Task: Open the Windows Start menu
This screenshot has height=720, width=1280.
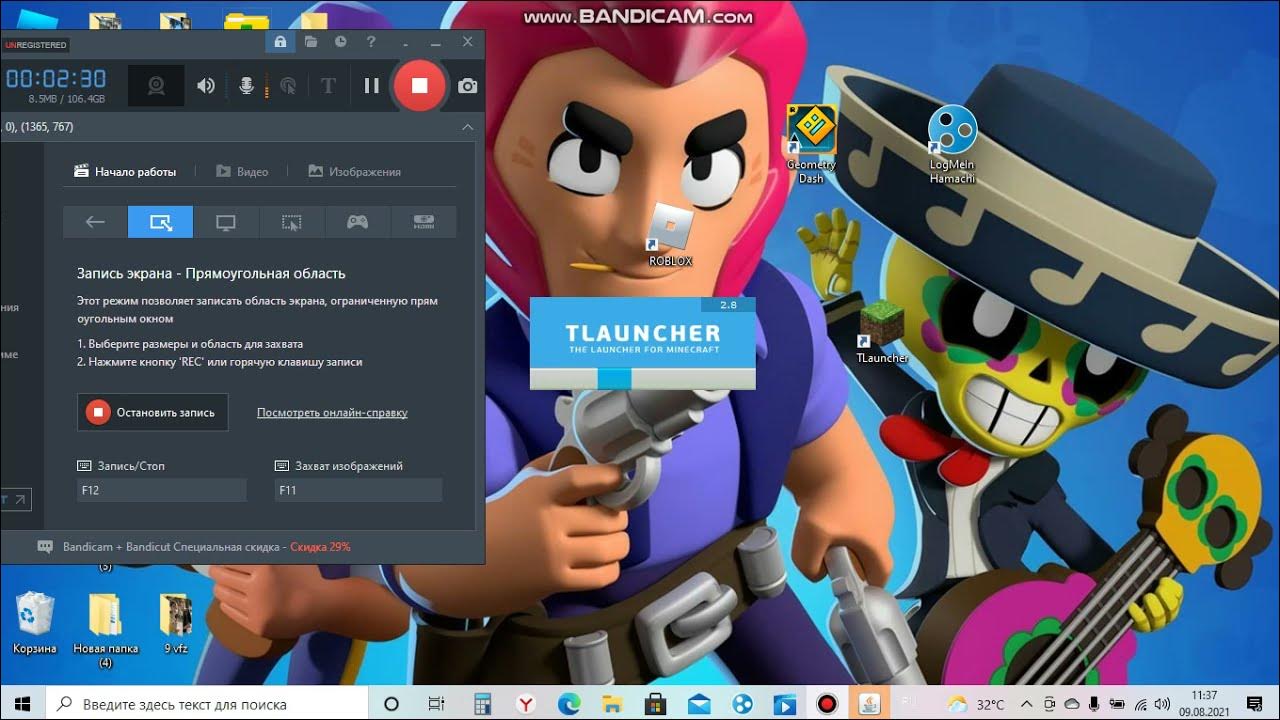Action: (22, 703)
